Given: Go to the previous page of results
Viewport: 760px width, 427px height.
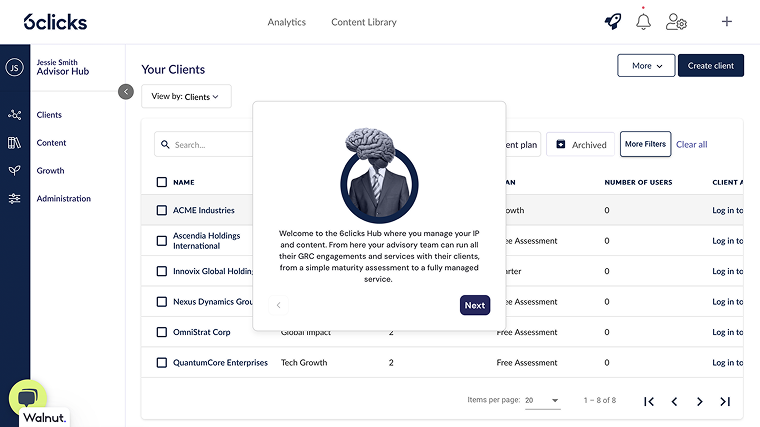Looking at the screenshot, I should pos(674,401).
